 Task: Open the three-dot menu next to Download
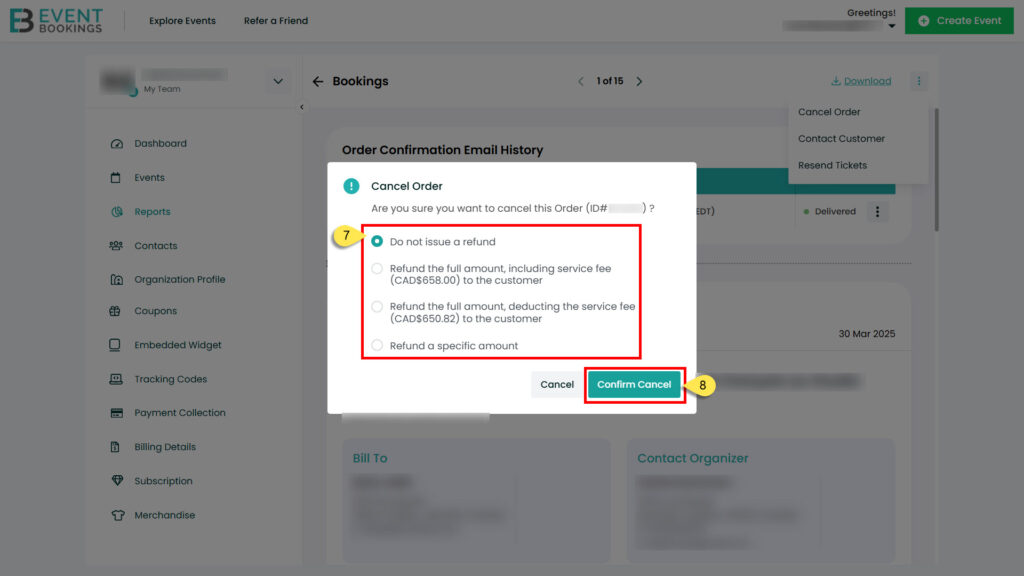(919, 81)
